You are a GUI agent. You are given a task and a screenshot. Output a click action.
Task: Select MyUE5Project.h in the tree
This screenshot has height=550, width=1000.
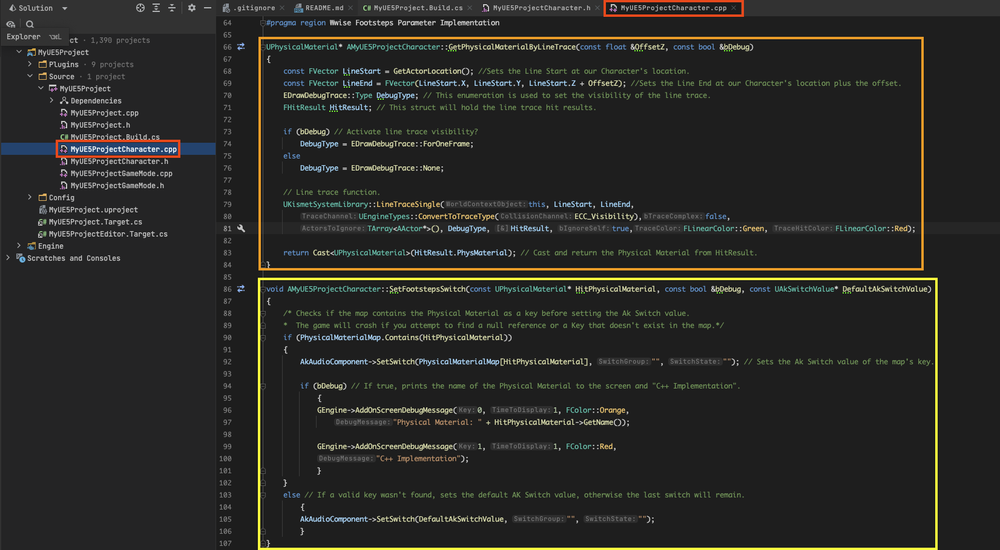point(100,125)
